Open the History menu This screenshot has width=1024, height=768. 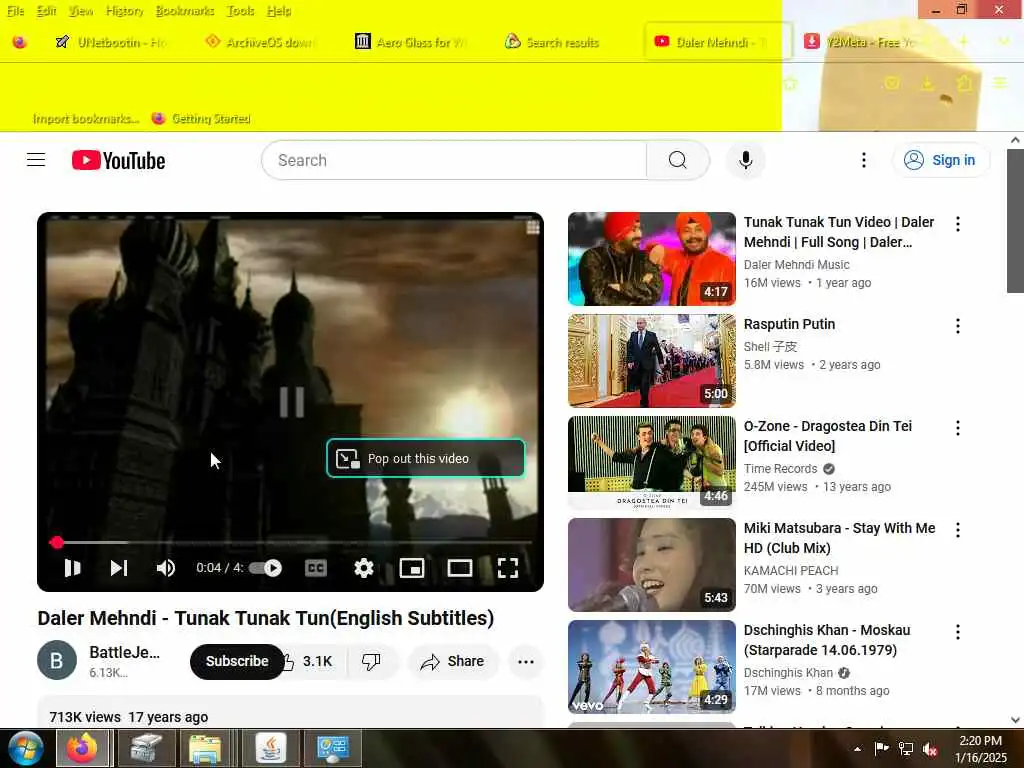[x=124, y=11]
